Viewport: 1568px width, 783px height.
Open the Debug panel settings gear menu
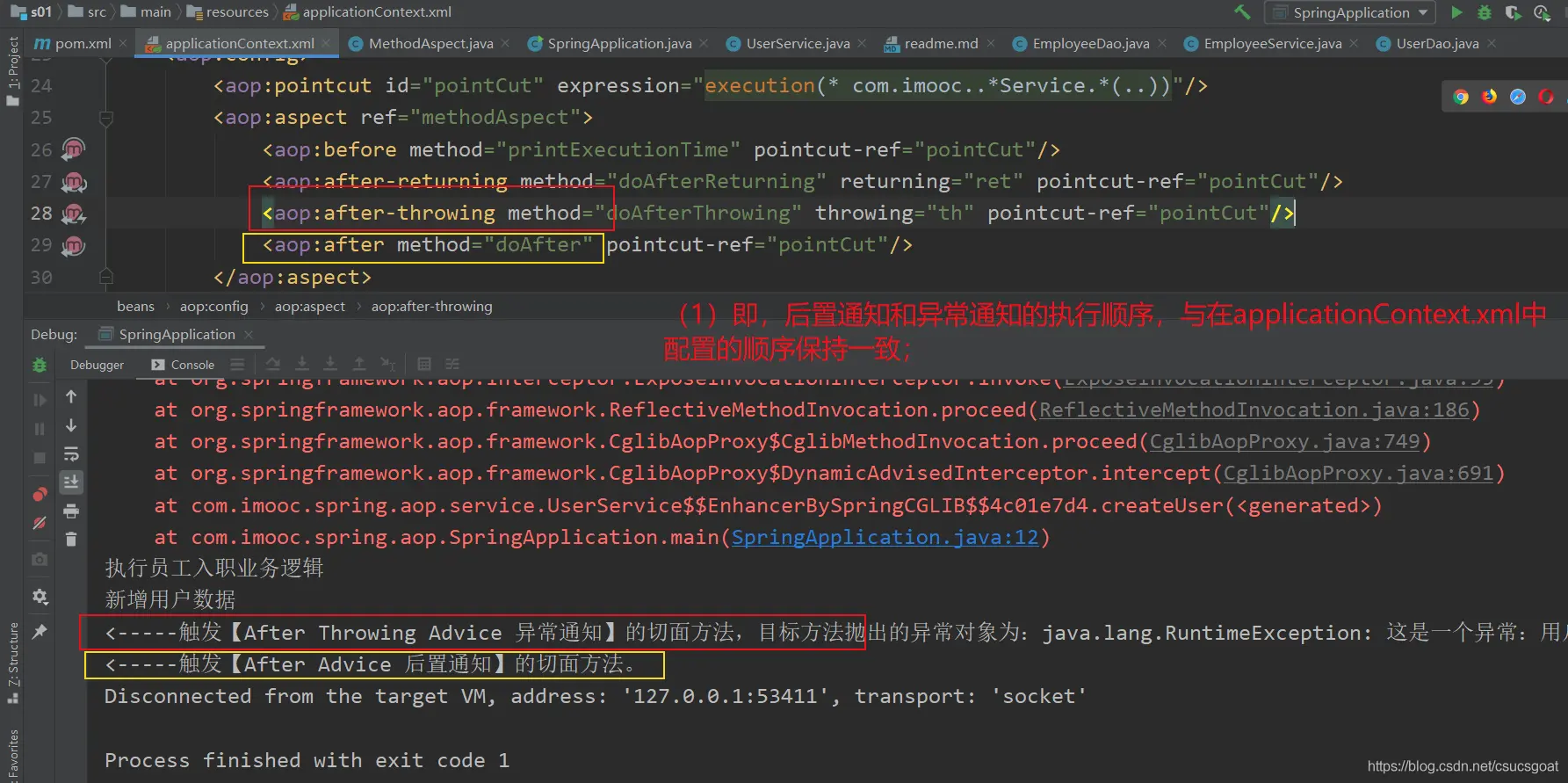(x=40, y=597)
